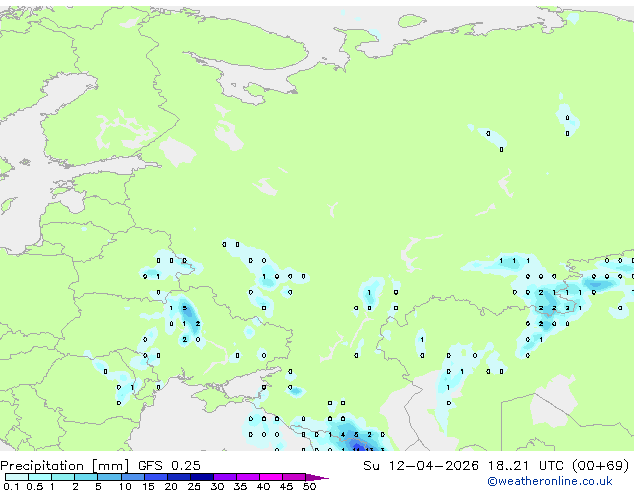The image size is (634, 490).
Task: Open the weatheronline.co.uk copyright link
Action: (550, 481)
